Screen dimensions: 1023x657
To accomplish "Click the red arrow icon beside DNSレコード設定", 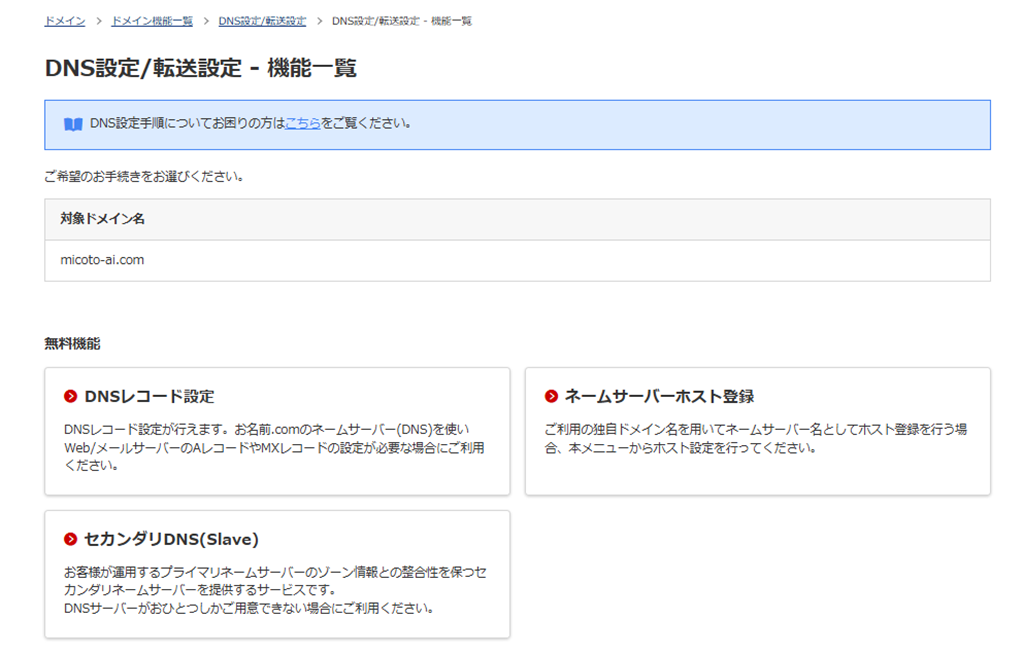I will [70, 396].
